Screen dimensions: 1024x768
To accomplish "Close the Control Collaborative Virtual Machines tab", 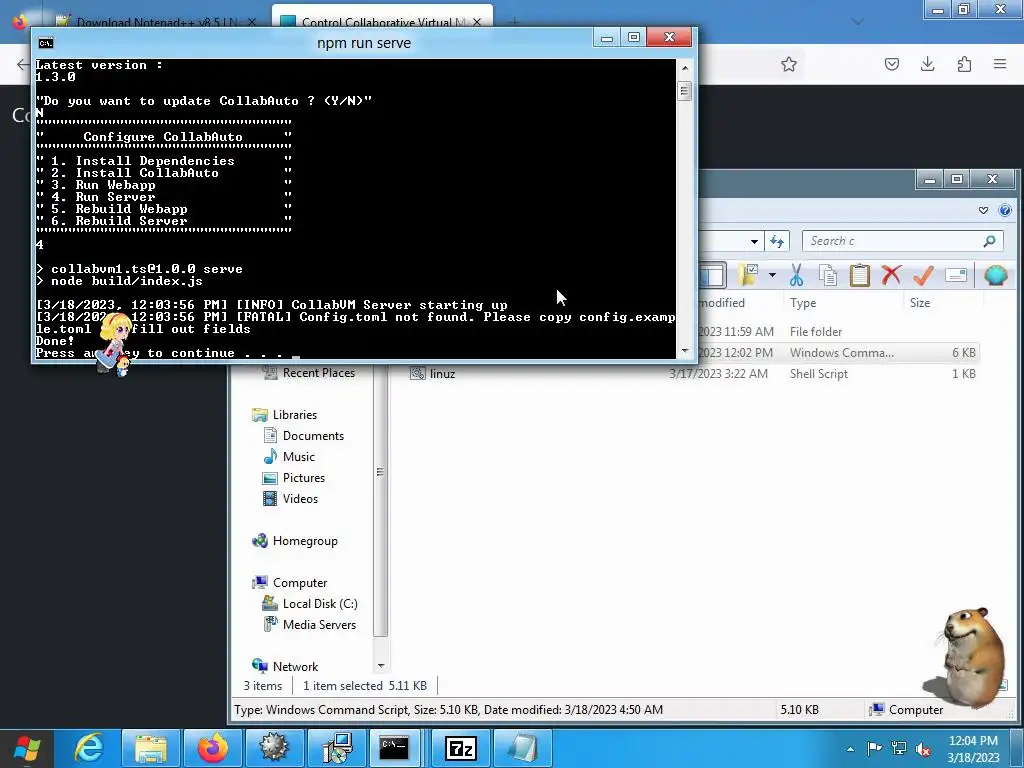I will coord(477,22).
